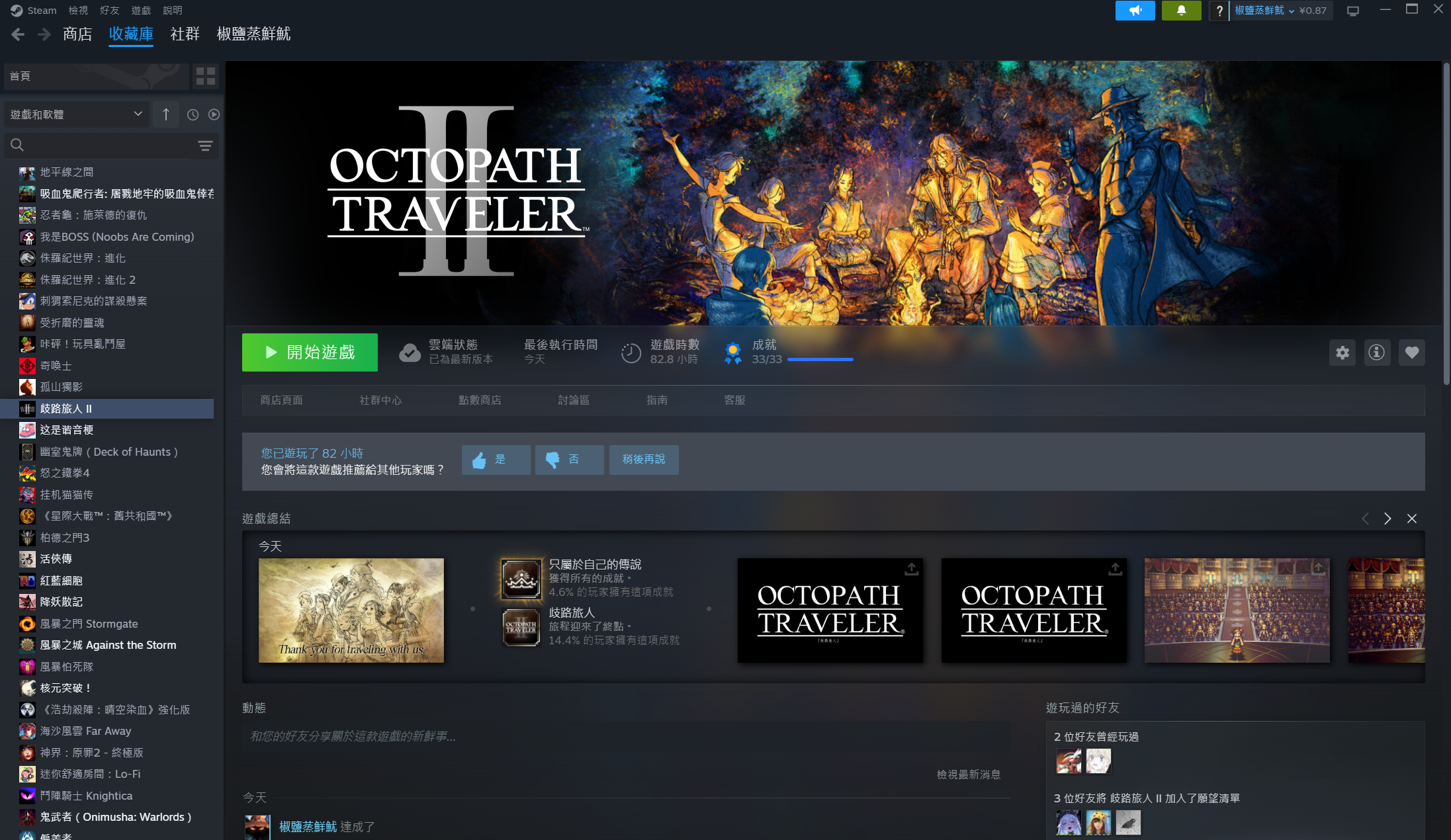Click the question mark help icon
This screenshot has height=840, width=1451.
pyautogui.click(x=1219, y=11)
